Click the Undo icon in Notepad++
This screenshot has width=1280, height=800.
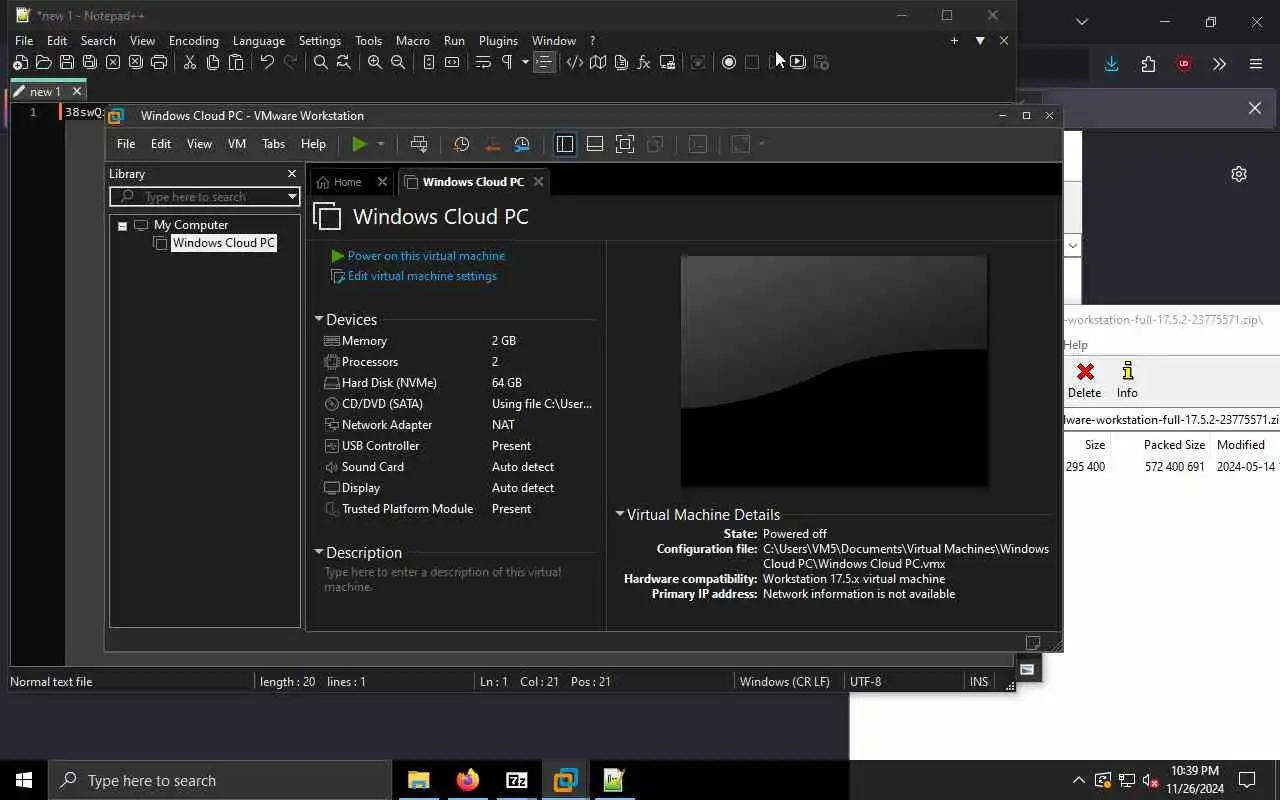(x=267, y=62)
